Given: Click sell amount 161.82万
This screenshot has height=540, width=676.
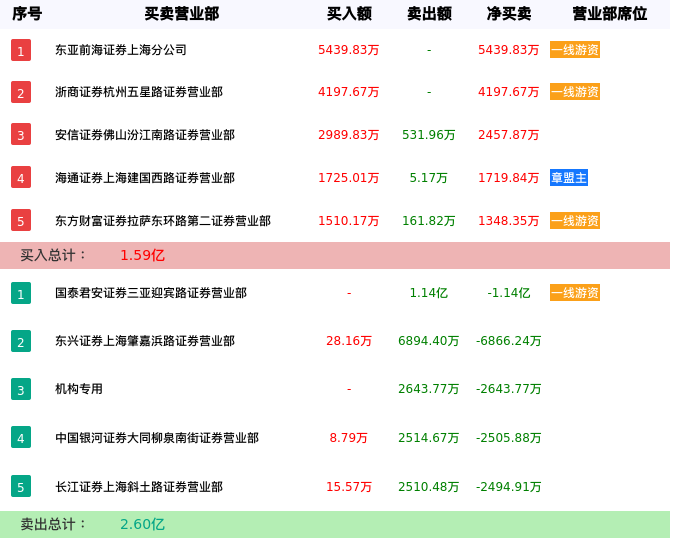Looking at the screenshot, I should (429, 221).
